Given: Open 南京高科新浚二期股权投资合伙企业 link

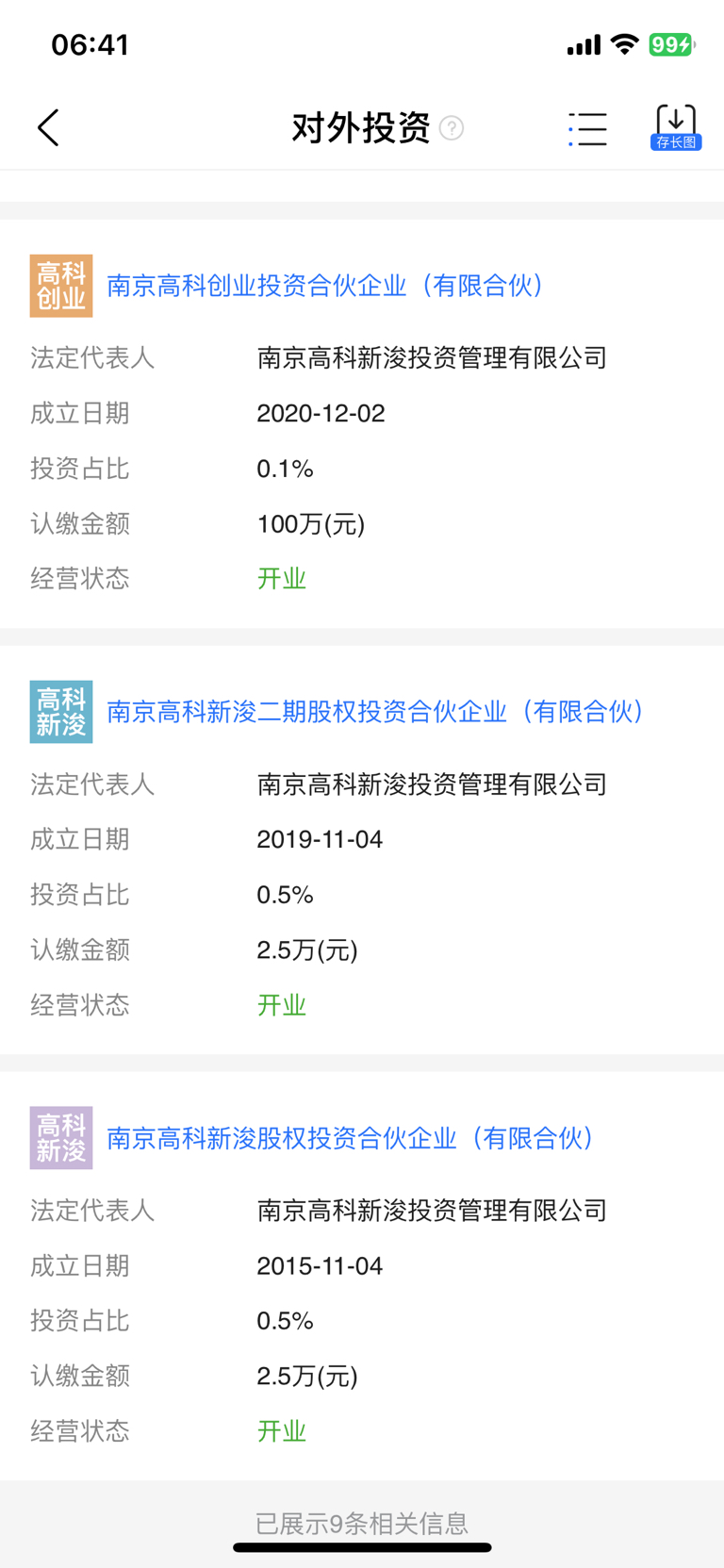Looking at the screenshot, I should click(x=376, y=712).
